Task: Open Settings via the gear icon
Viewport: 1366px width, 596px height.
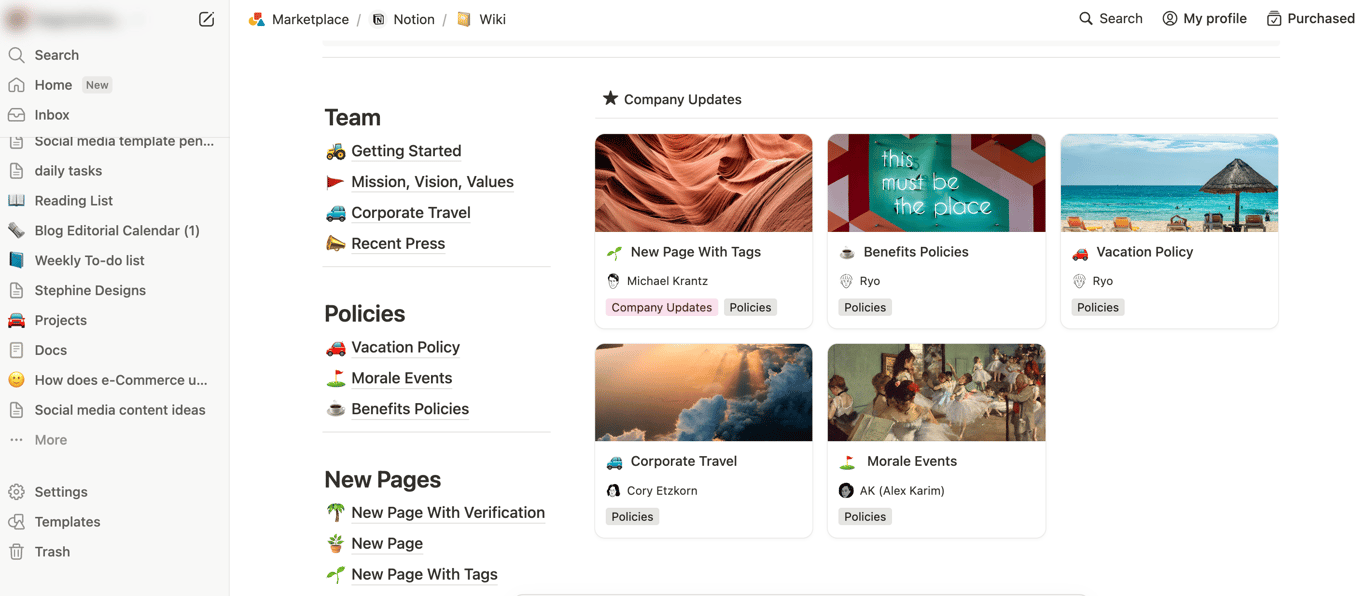Action: coord(17,491)
